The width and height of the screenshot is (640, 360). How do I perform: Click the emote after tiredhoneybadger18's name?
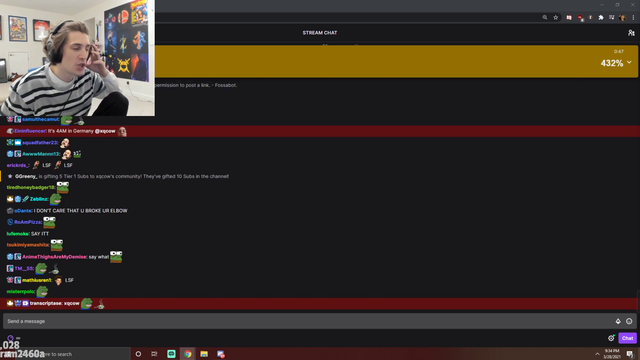tap(62, 187)
